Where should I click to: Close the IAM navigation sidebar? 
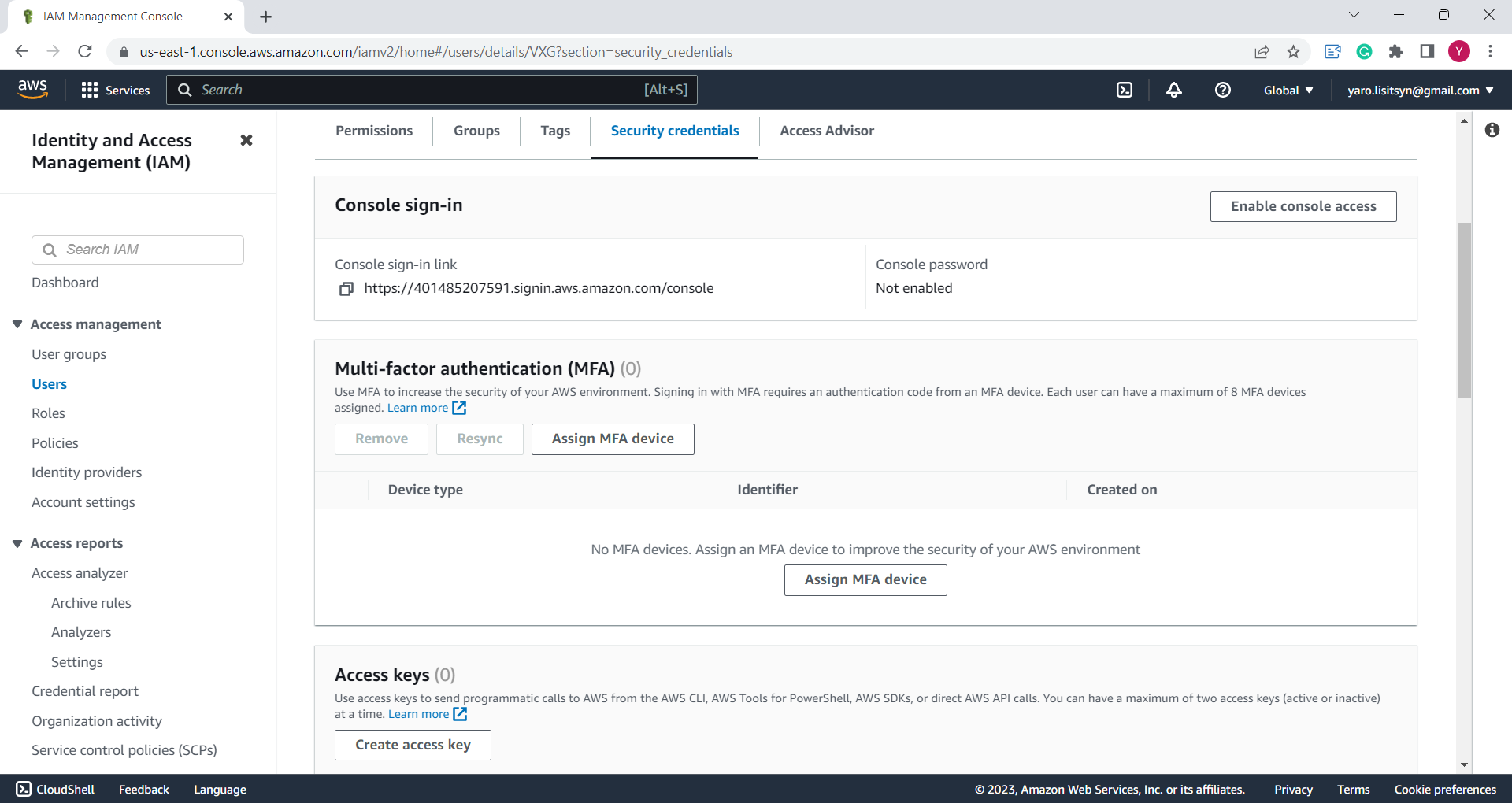coord(246,140)
